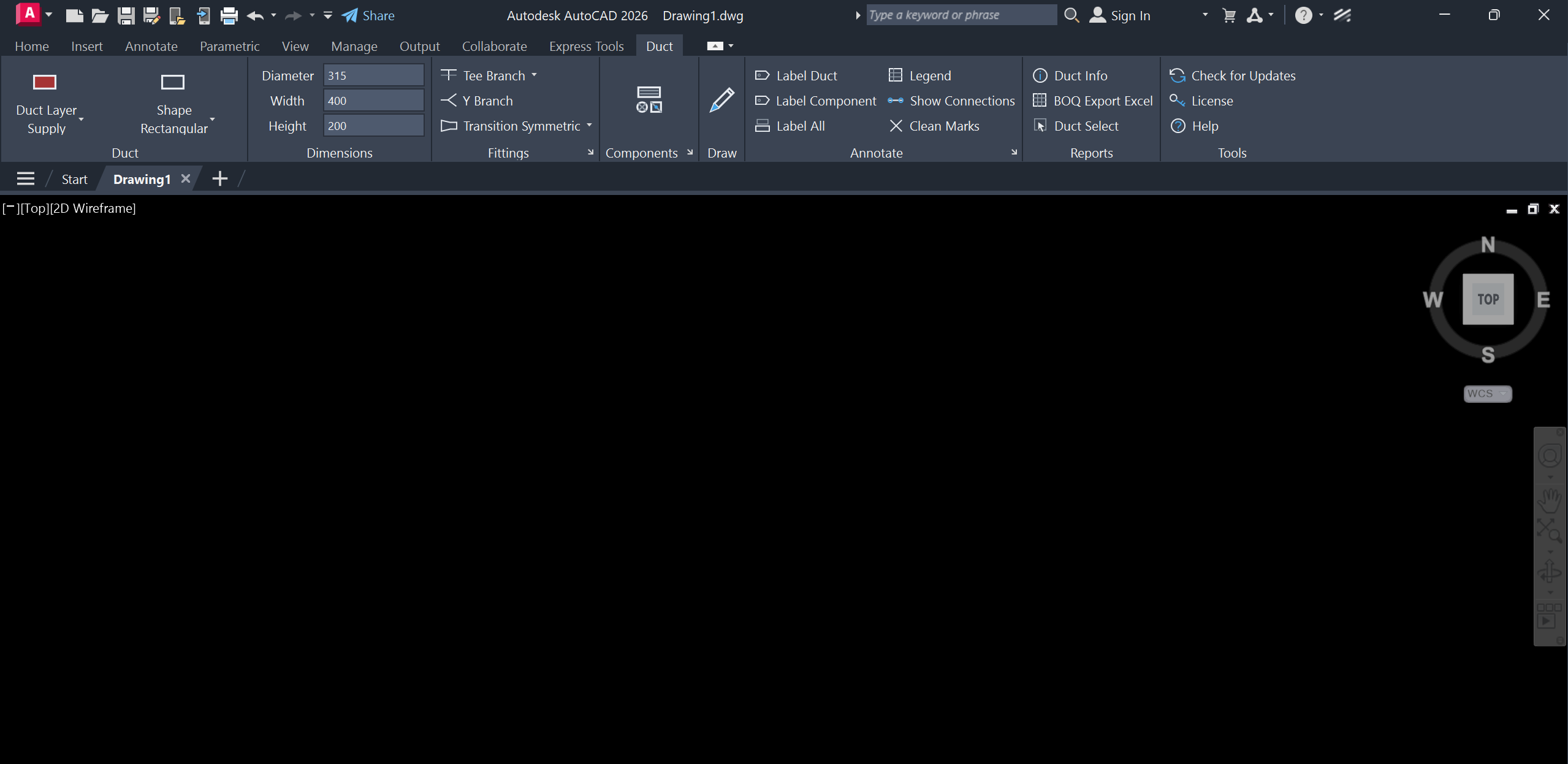Image resolution: width=1568 pixels, height=764 pixels.
Task: Open the file tabs hamburger menu
Action: 25,178
